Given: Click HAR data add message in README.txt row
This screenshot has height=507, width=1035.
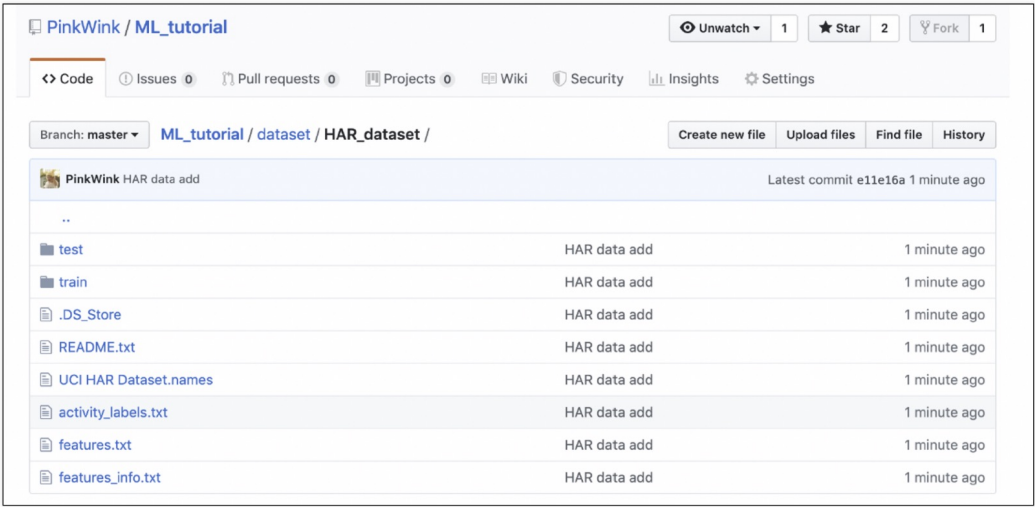Looking at the screenshot, I should coord(609,347).
